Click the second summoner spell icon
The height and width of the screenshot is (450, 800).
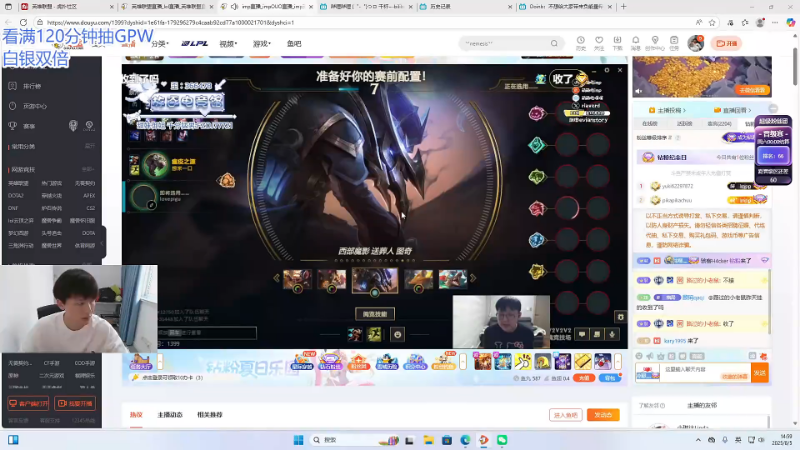(374, 334)
